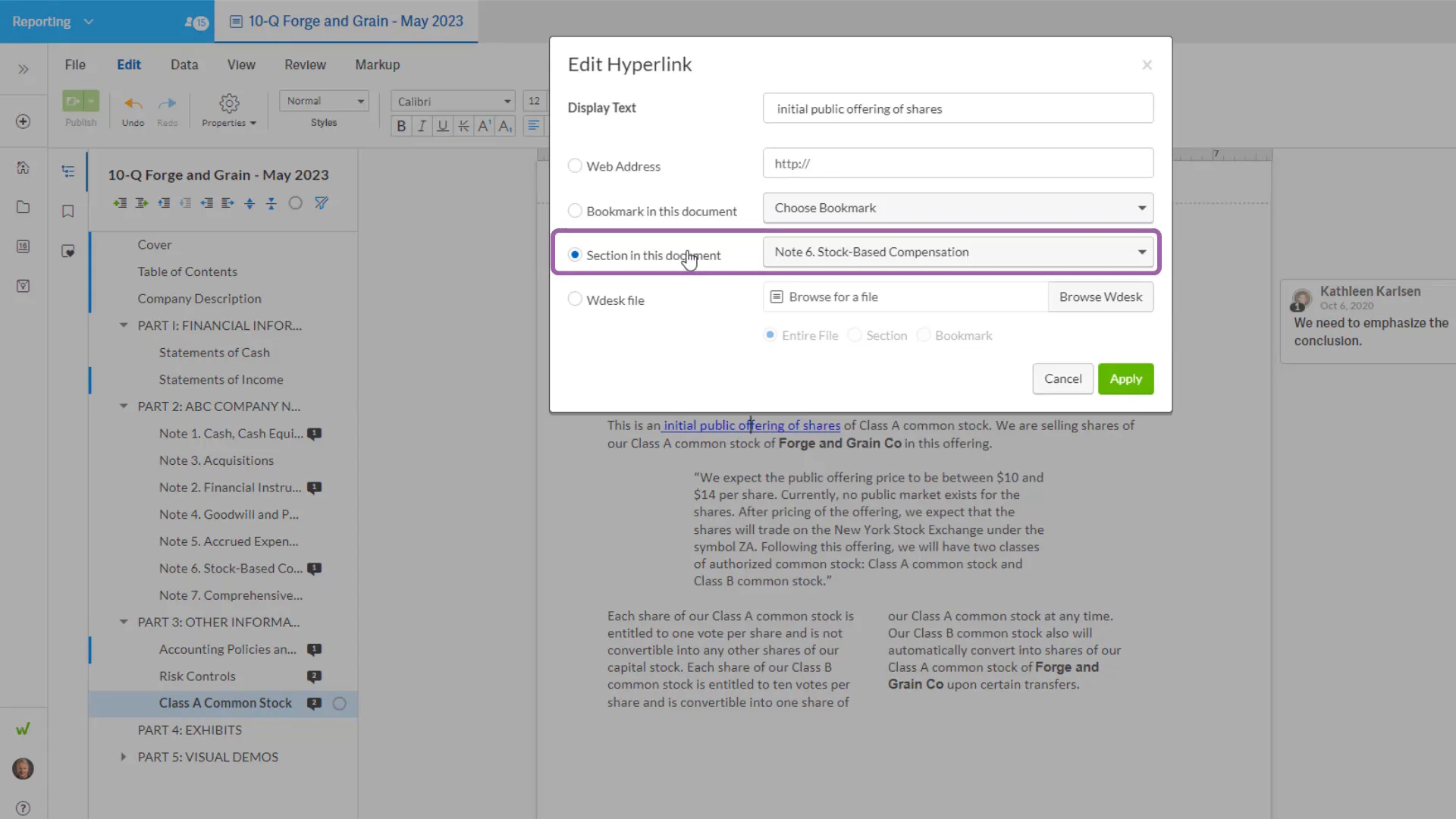The width and height of the screenshot is (1456, 819).
Task: Click the underline formatting icon
Action: [x=443, y=126]
